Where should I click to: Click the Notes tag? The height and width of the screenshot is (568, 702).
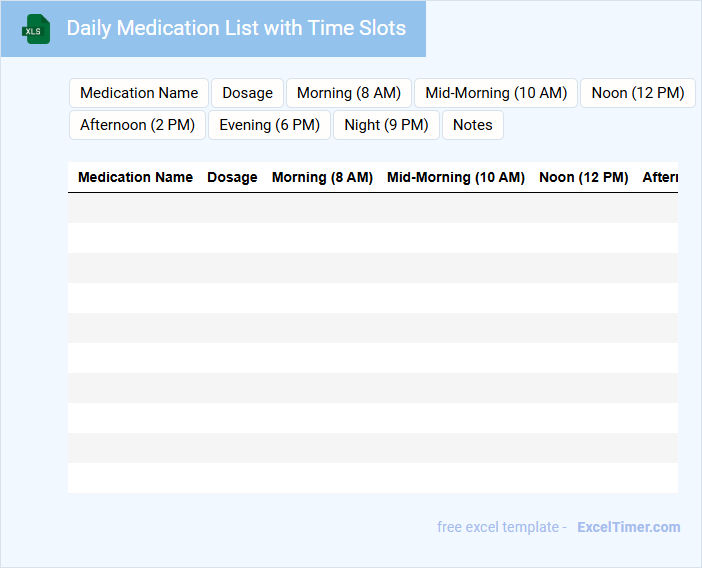pyautogui.click(x=473, y=125)
